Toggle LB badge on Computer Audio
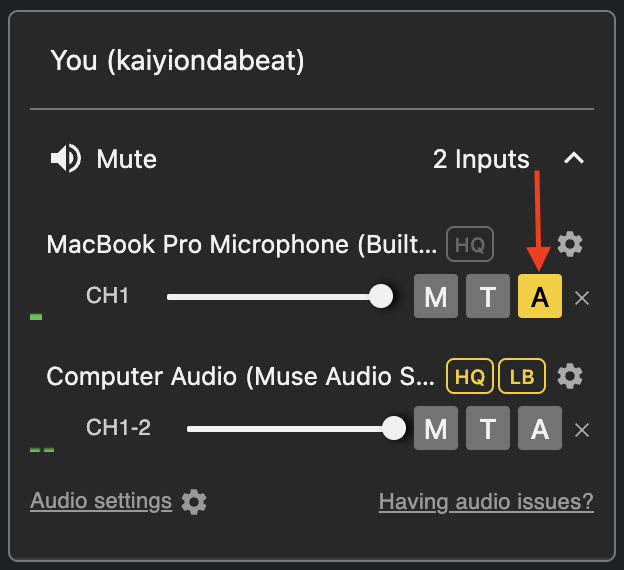The image size is (624, 570). click(x=522, y=376)
